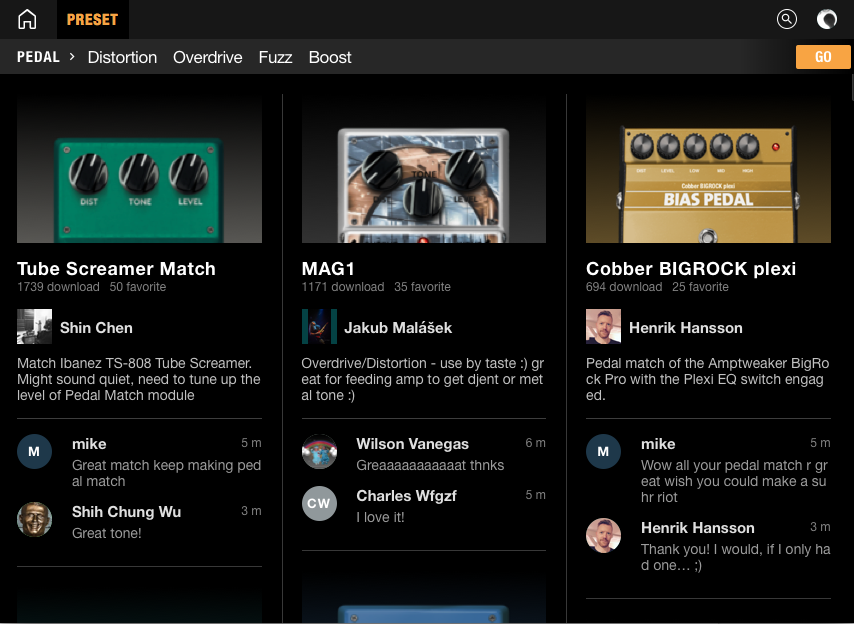Select the Boost category
This screenshot has height=624, width=854.
click(x=330, y=57)
